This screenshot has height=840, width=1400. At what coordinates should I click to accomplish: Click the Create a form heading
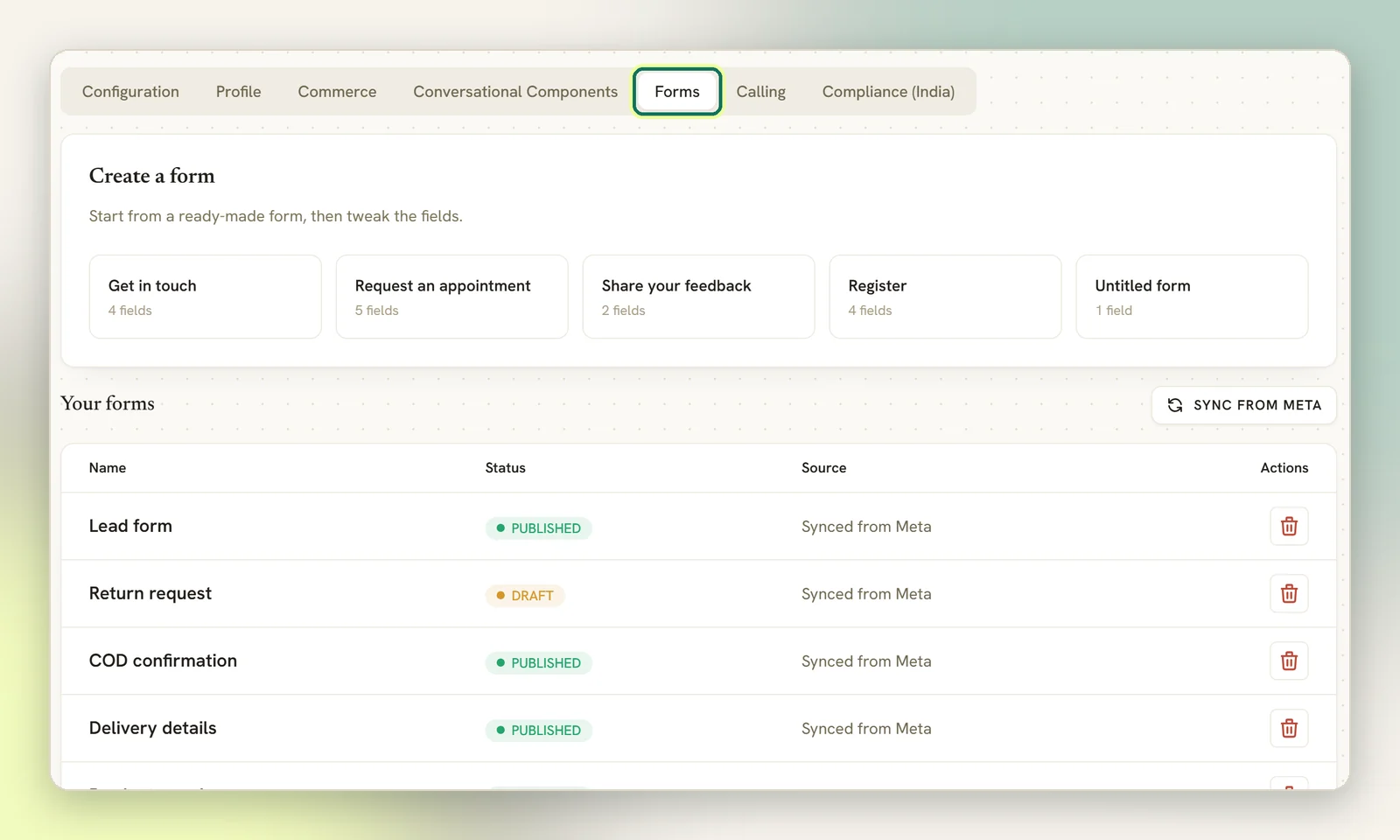coord(151,176)
